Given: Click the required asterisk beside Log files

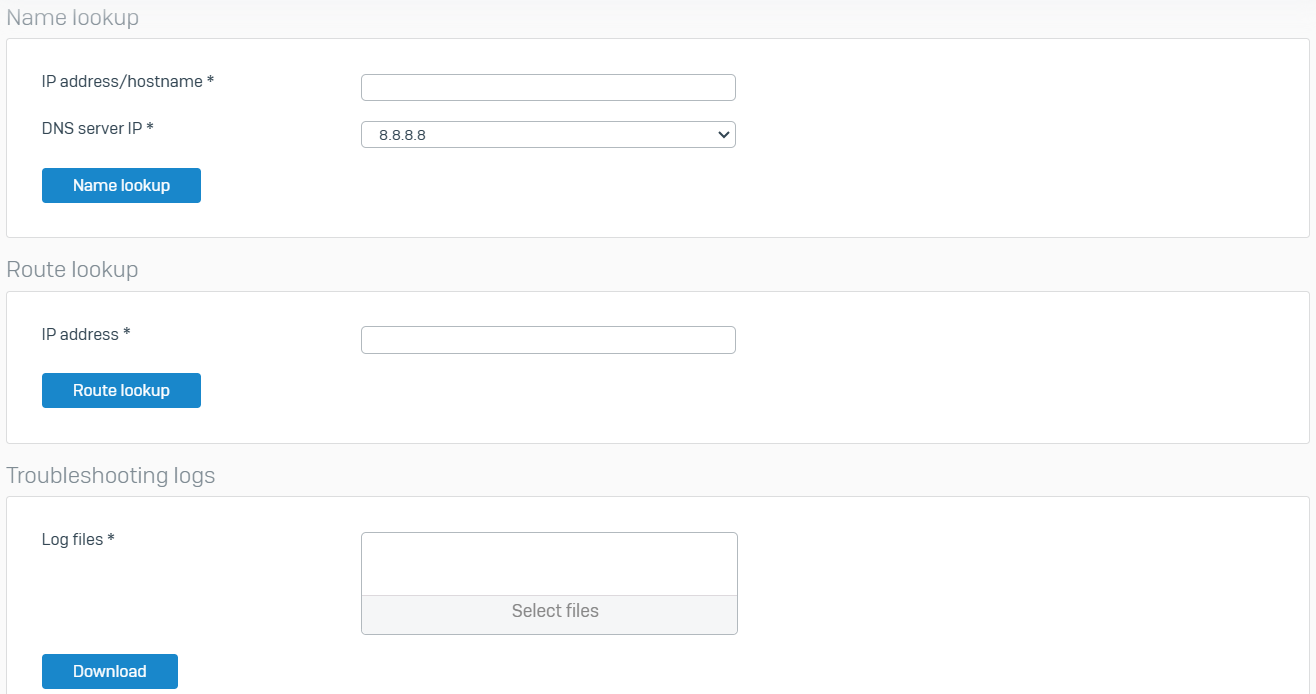Looking at the screenshot, I should click(111, 539).
